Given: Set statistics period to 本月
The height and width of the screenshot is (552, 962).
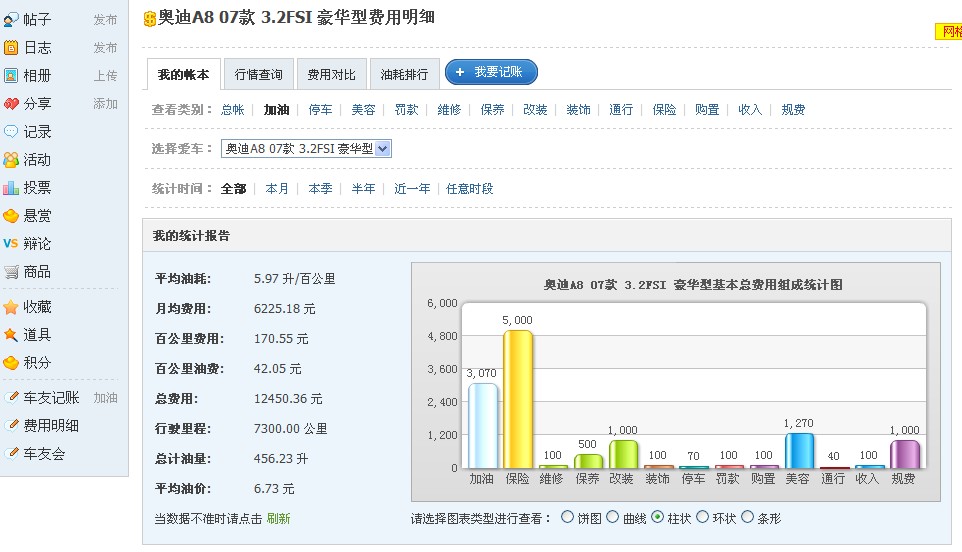Looking at the screenshot, I should pyautogui.click(x=277, y=189).
